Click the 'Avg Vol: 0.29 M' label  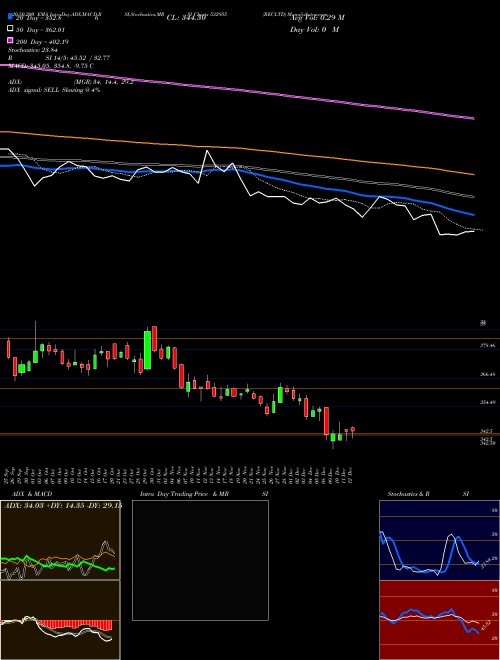pyautogui.click(x=317, y=18)
